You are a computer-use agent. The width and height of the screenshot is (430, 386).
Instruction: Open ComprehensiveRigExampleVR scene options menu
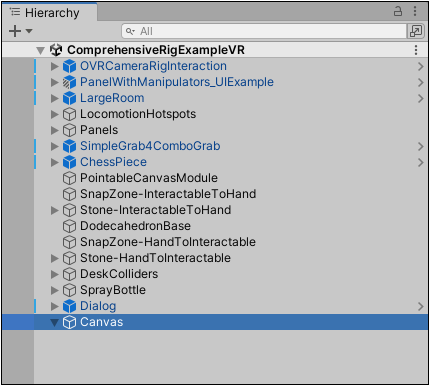coord(416,50)
